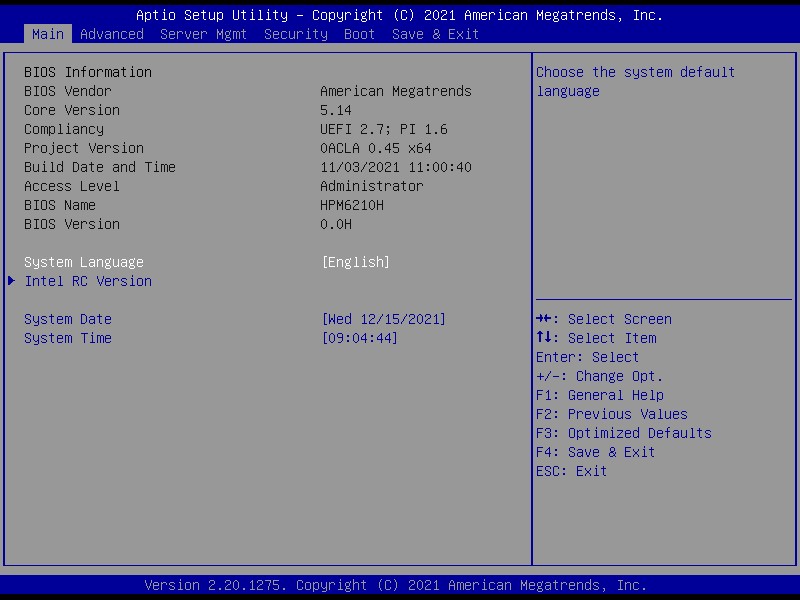Switch to the Advanced tab
The image size is (800, 600).
point(111,34)
